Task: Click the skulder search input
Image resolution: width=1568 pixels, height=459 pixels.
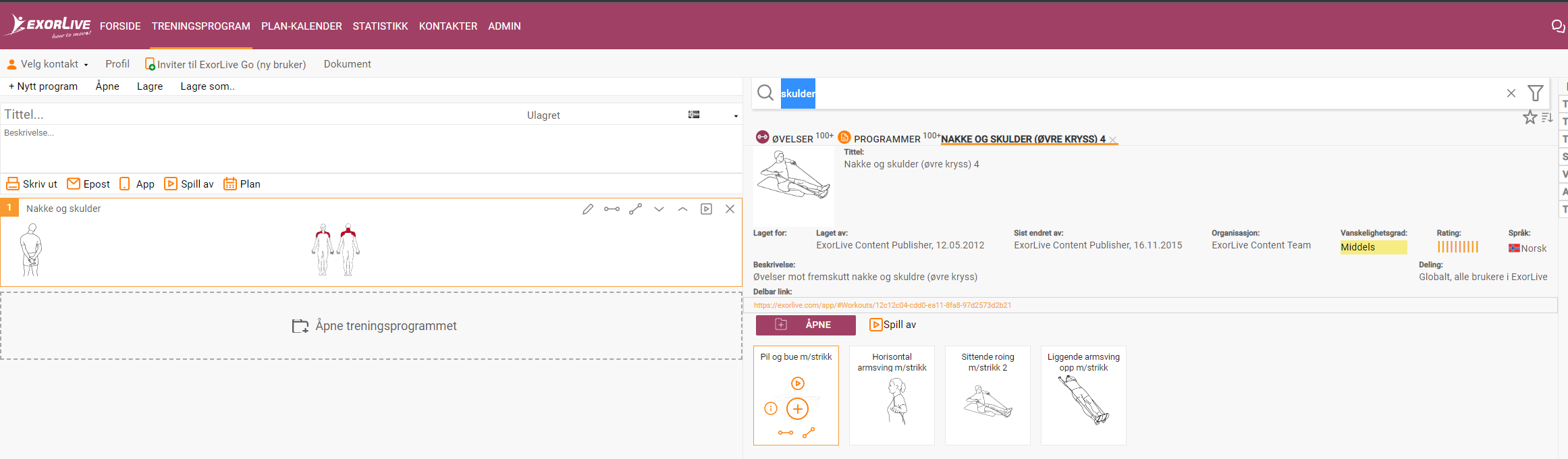Action: pyautogui.click(x=1141, y=93)
